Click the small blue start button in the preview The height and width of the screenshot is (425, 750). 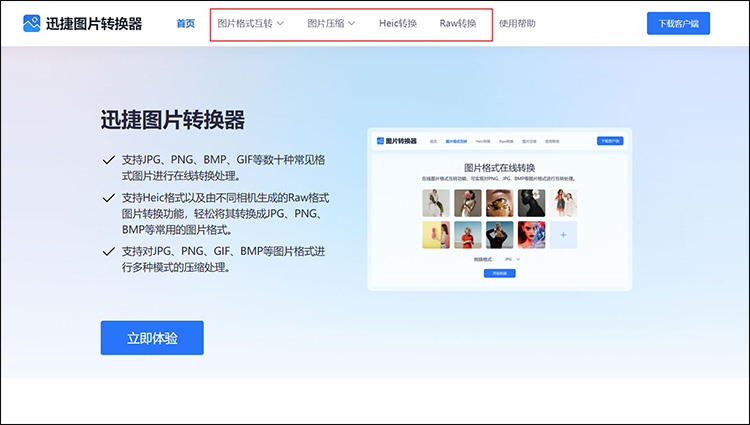tap(499, 273)
